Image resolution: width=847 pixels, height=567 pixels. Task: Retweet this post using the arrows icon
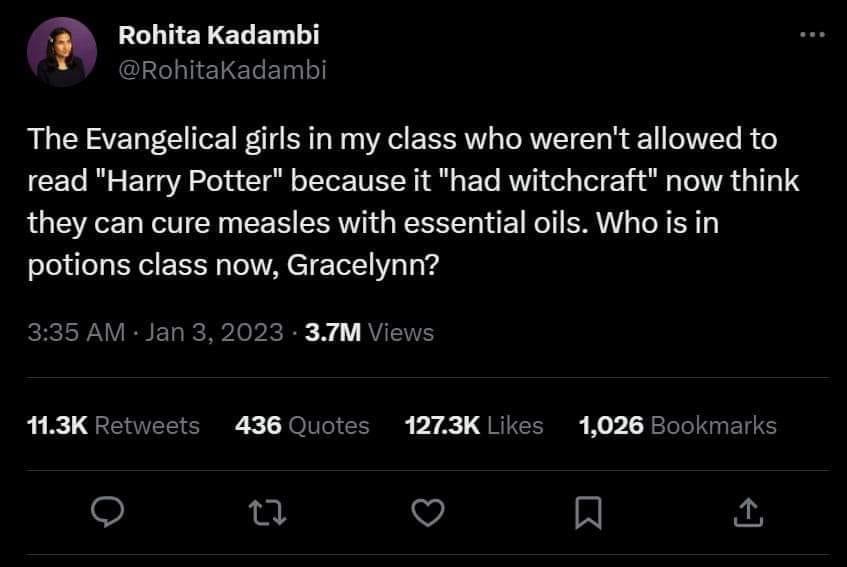[x=268, y=513]
